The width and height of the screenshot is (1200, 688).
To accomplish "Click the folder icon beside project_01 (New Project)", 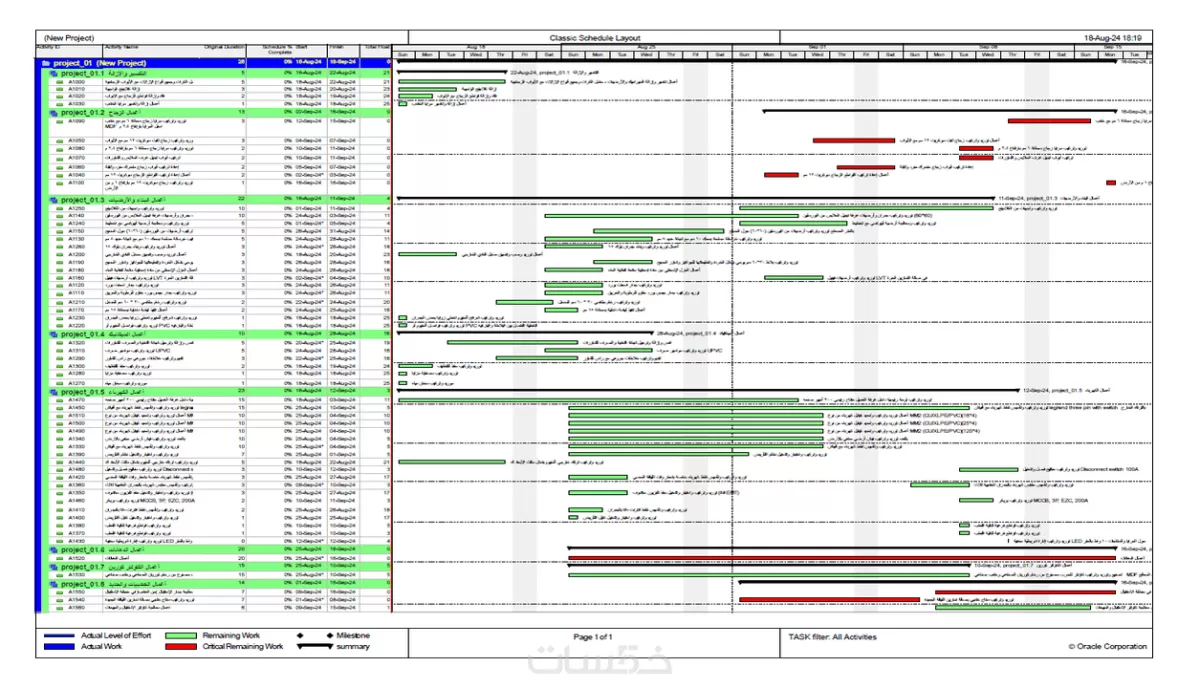I will [45, 63].
